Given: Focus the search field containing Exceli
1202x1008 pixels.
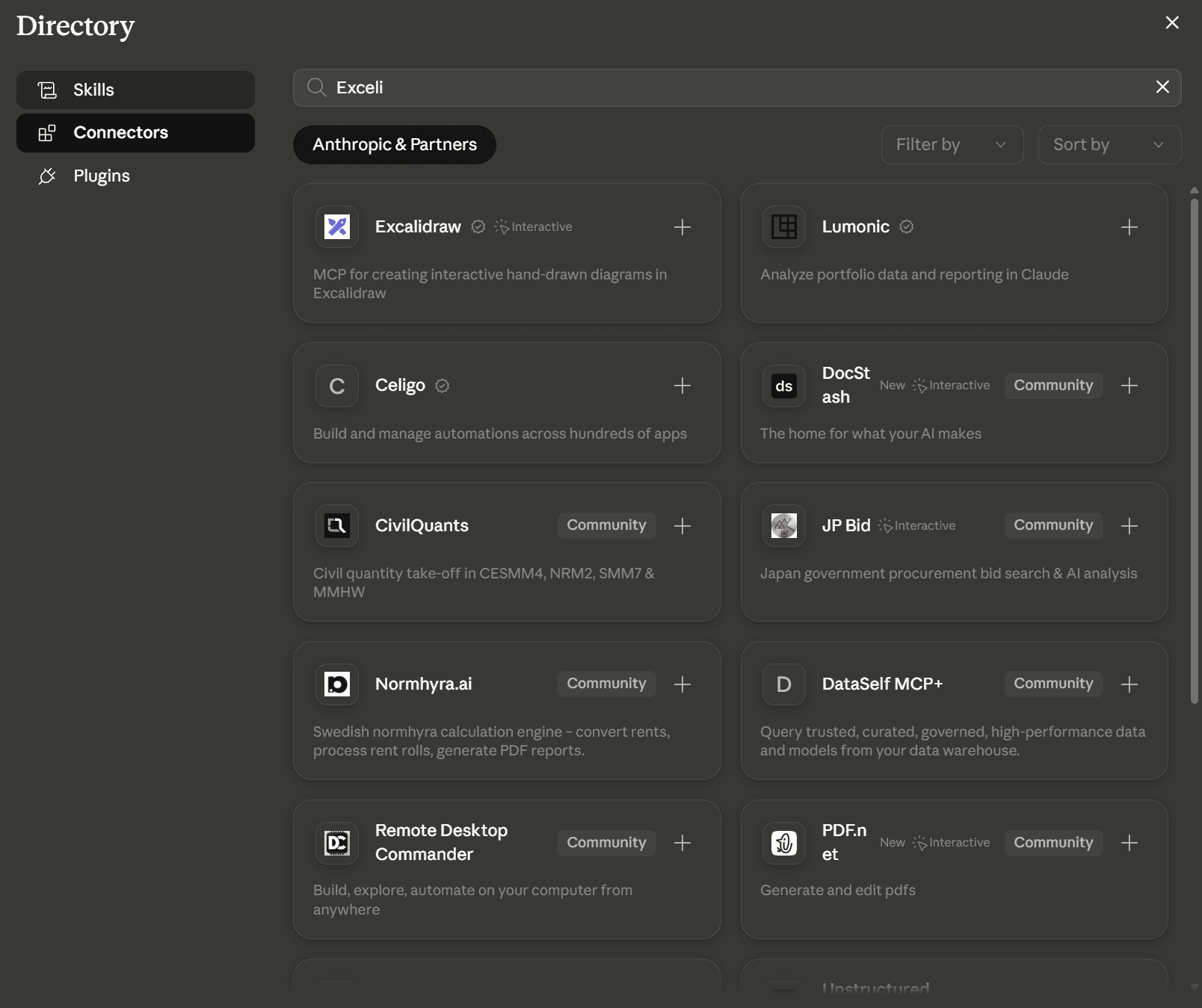Looking at the screenshot, I should (x=737, y=87).
